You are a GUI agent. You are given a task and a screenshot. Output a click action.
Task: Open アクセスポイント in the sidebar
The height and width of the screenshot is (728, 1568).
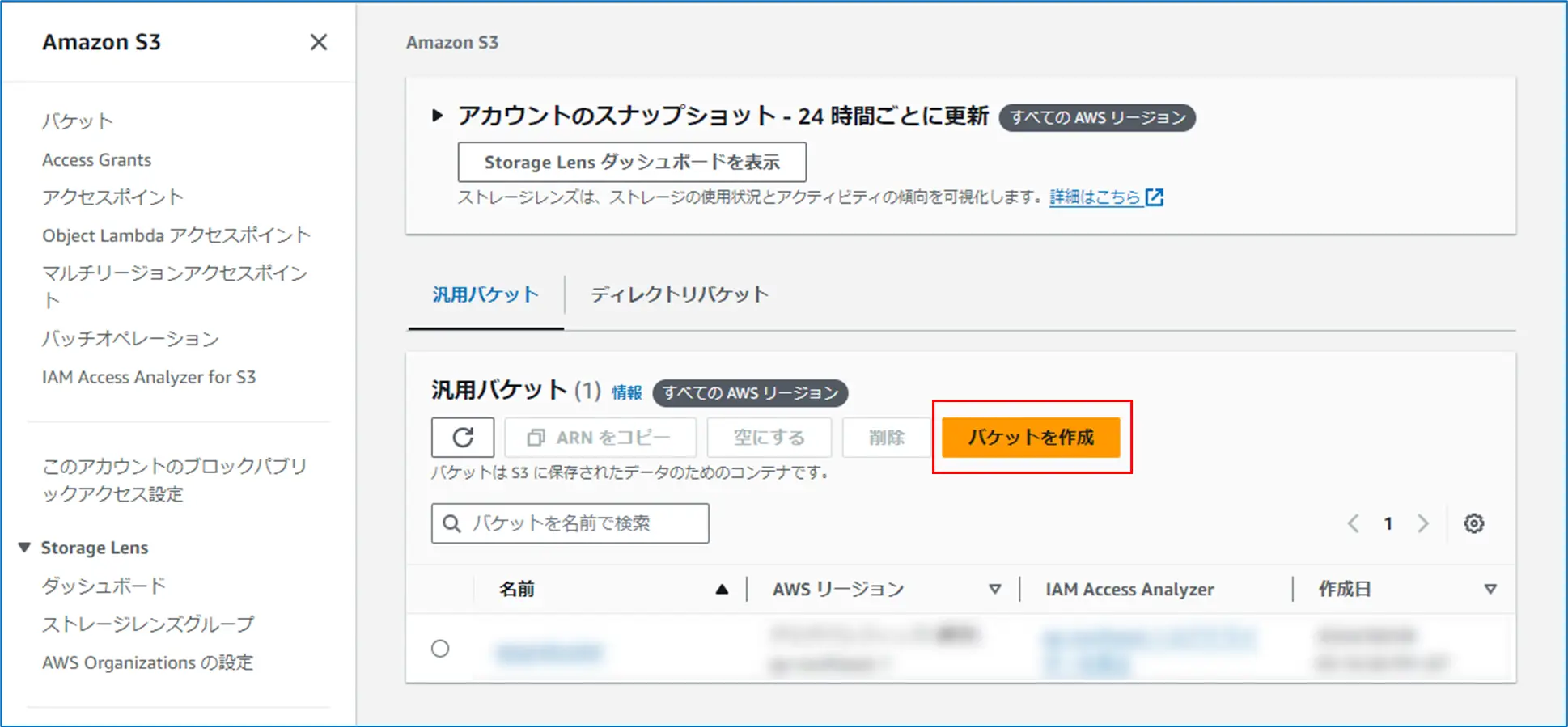click(x=113, y=197)
